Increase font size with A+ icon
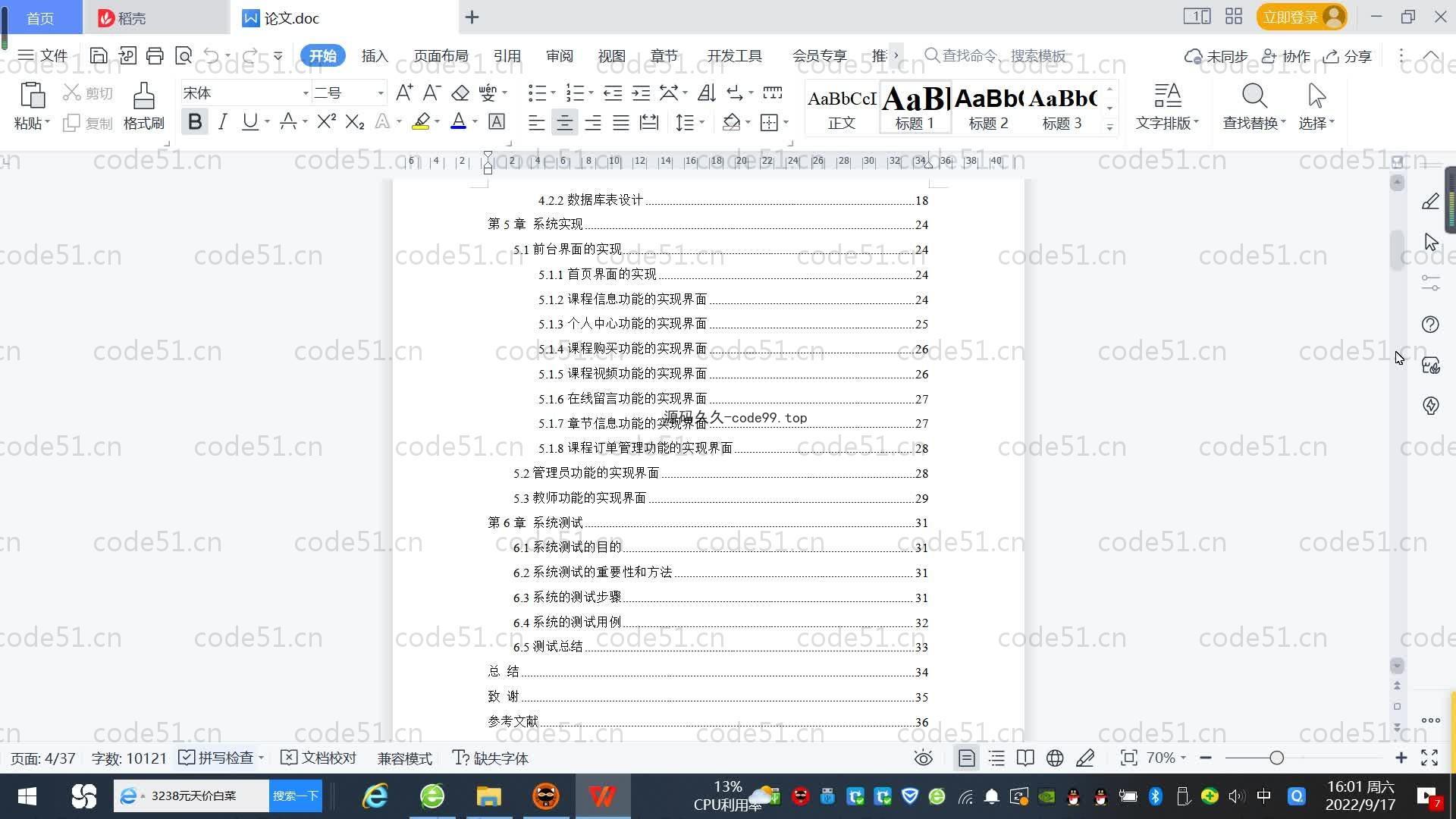 coord(404,93)
